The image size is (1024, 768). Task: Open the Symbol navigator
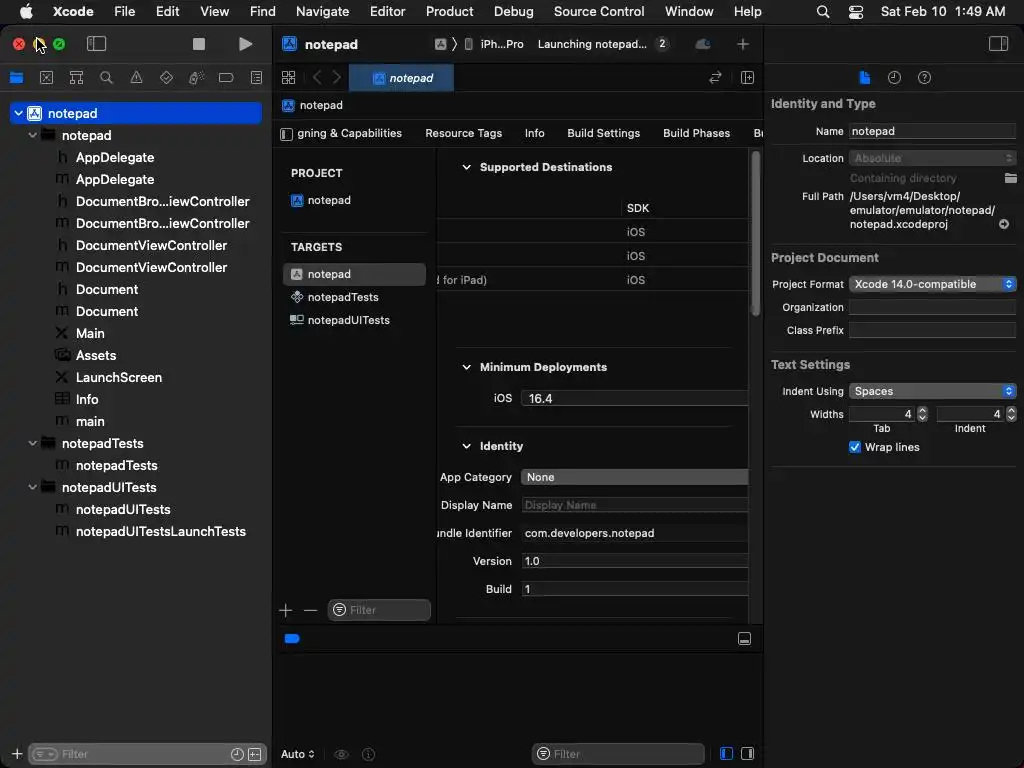pos(76,78)
